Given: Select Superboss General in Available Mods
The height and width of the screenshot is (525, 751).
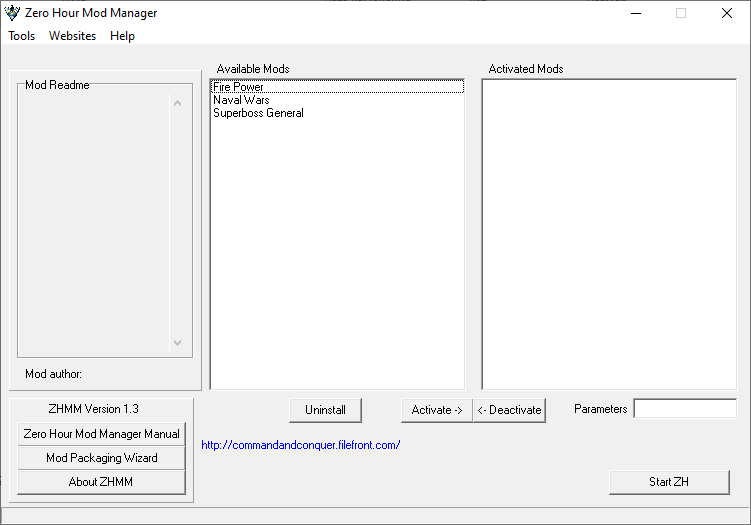Looking at the screenshot, I should (x=337, y=113).
